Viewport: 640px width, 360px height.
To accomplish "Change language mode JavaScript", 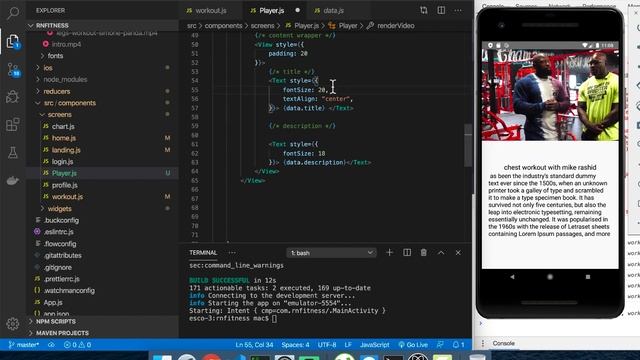I will (374, 345).
